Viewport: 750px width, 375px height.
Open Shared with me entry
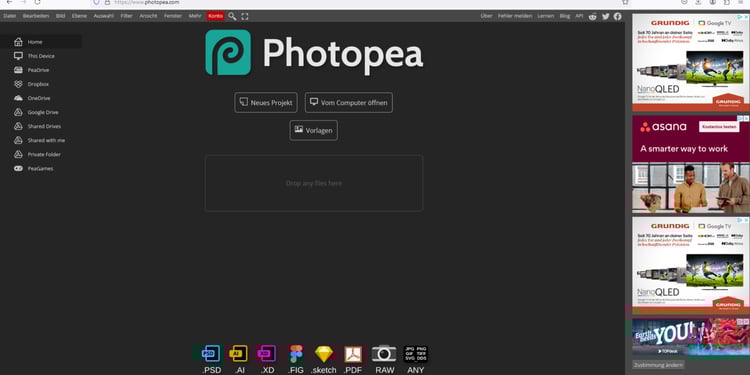coord(41,140)
